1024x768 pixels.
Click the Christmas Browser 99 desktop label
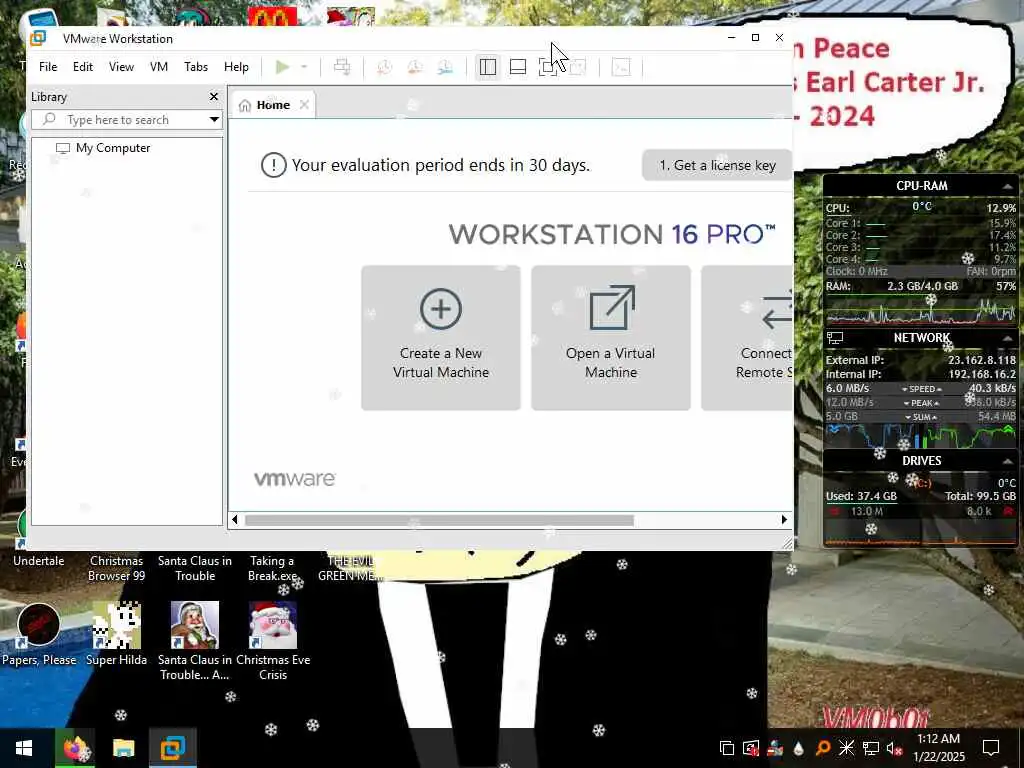[116, 568]
